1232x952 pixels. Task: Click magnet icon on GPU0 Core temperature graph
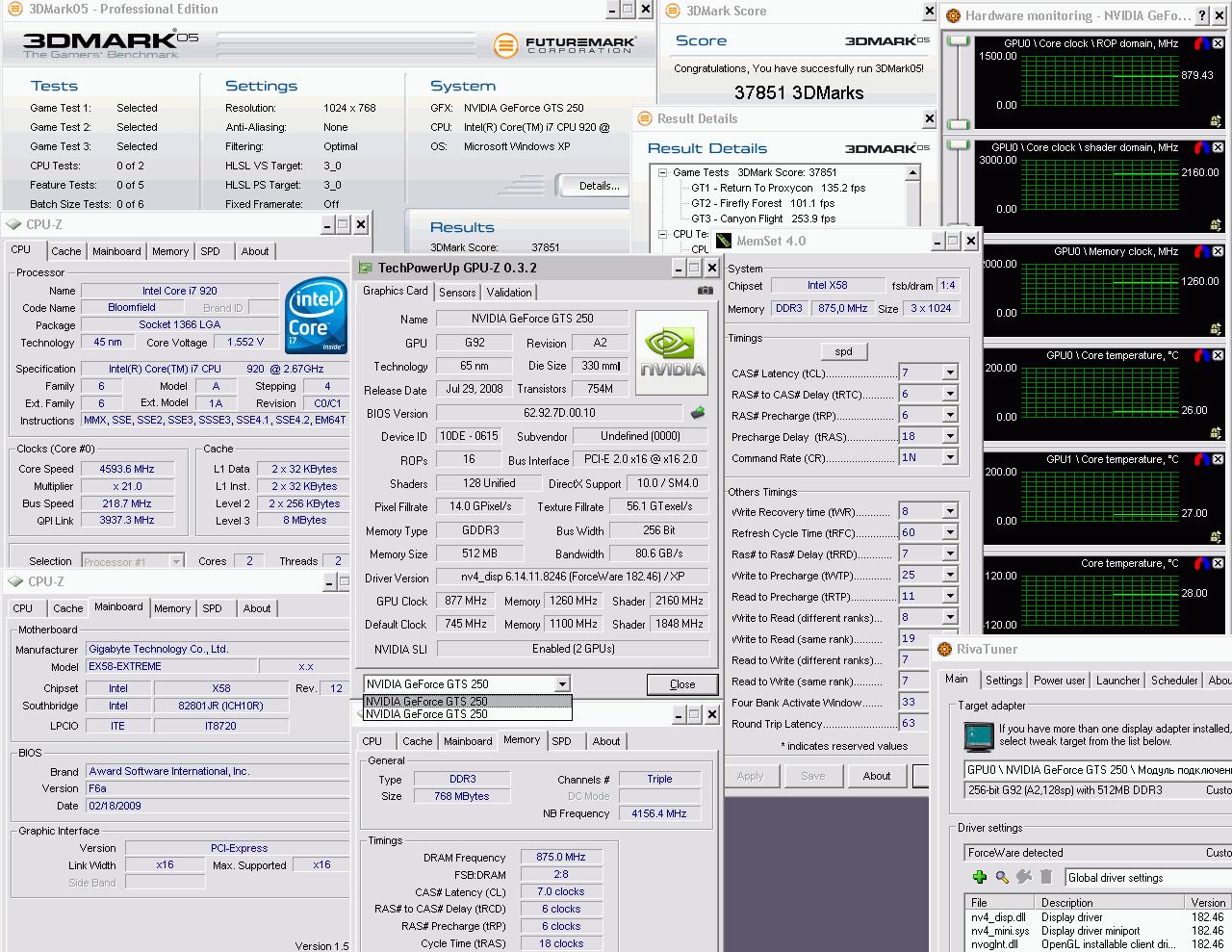click(x=1200, y=356)
